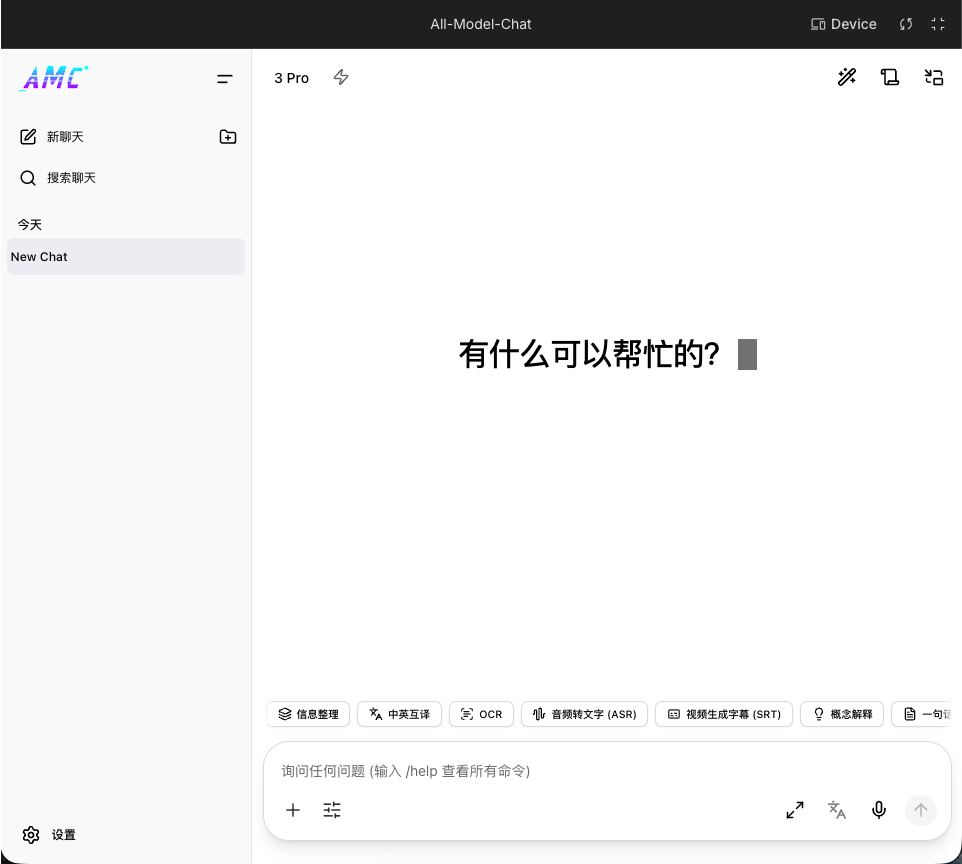Open 设置 settings in sidebar
This screenshot has height=864, width=962.
click(x=49, y=835)
